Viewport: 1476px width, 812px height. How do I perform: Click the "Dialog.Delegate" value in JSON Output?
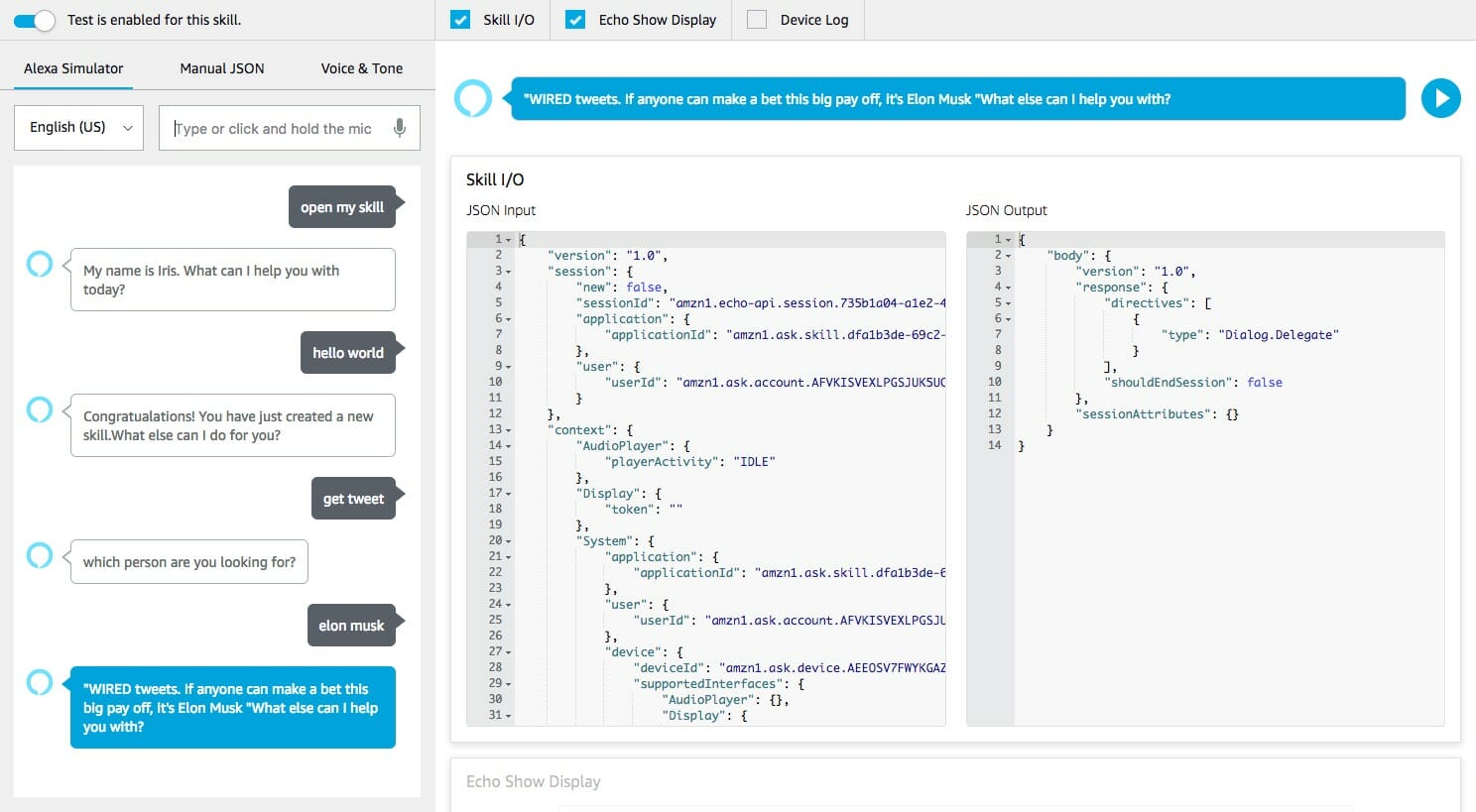pos(1279,335)
